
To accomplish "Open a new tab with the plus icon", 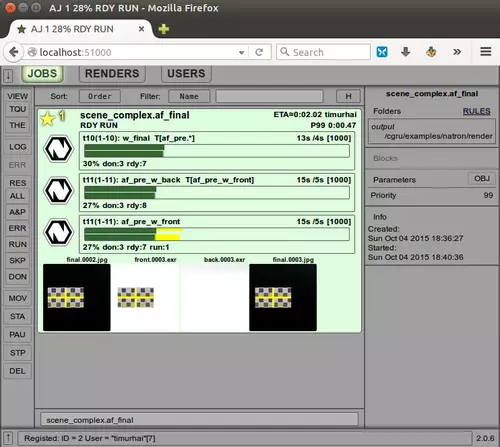I will tap(164, 29).
